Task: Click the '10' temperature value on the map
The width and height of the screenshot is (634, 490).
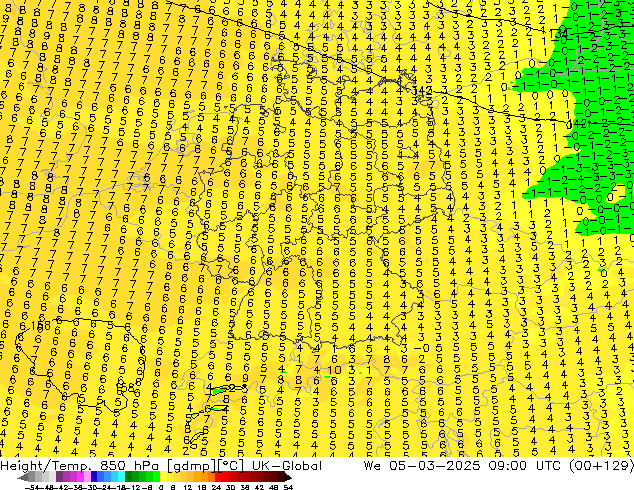Action: click(x=334, y=370)
